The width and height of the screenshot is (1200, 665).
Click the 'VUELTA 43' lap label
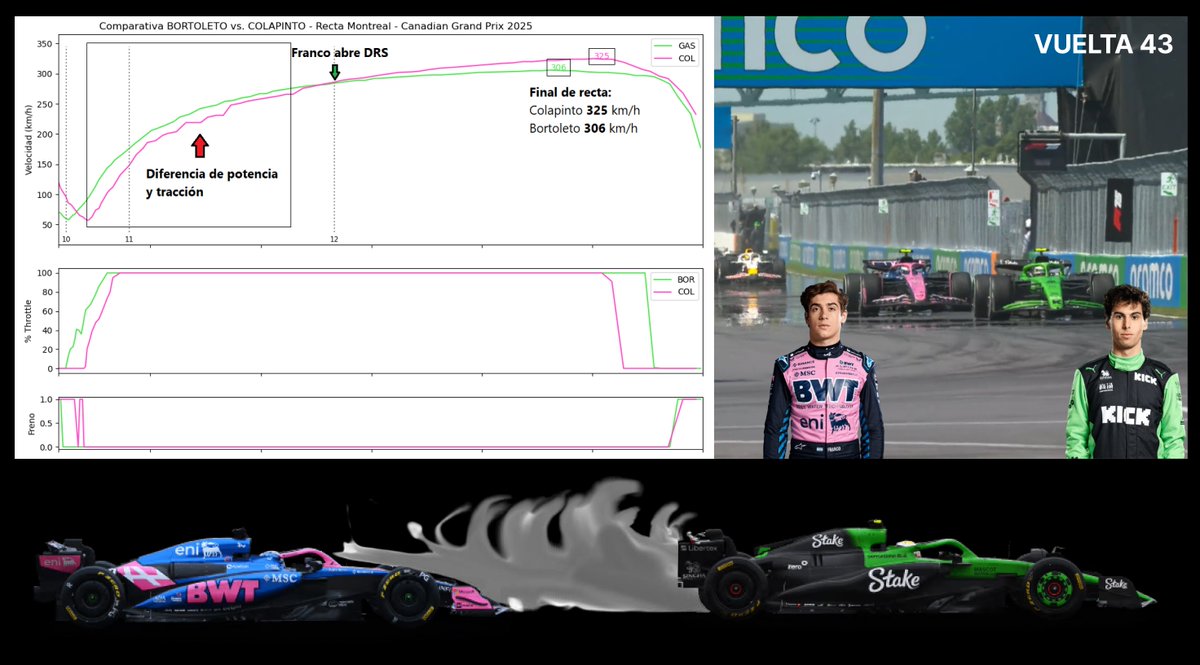(1103, 44)
